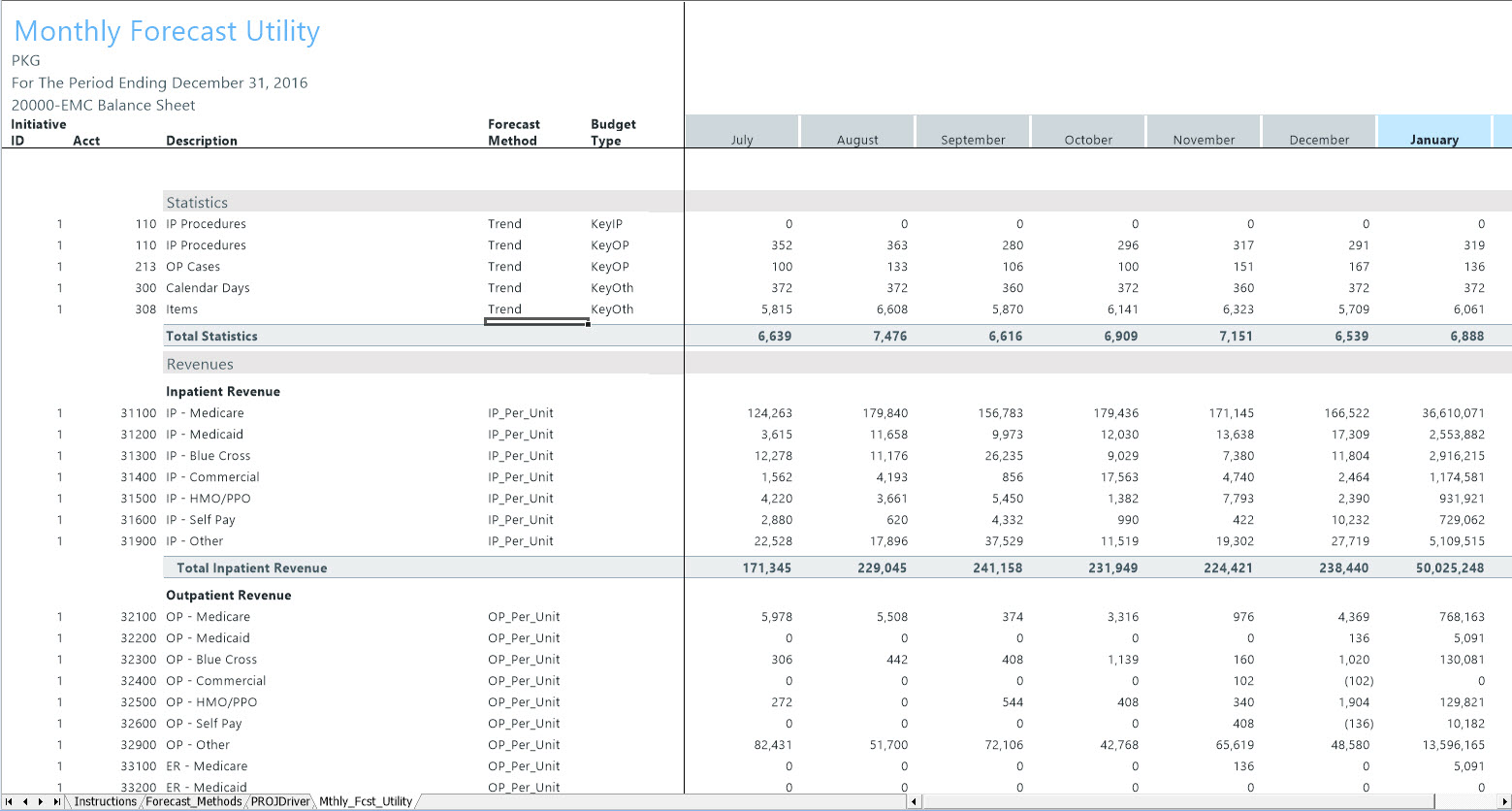Image resolution: width=1512 pixels, height=811 pixels.
Task: Select the KeyOP cell for OP Cases
Action: [x=610, y=267]
